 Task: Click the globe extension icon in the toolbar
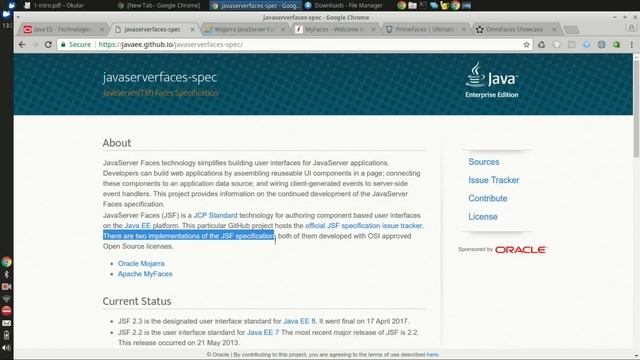(x=602, y=44)
